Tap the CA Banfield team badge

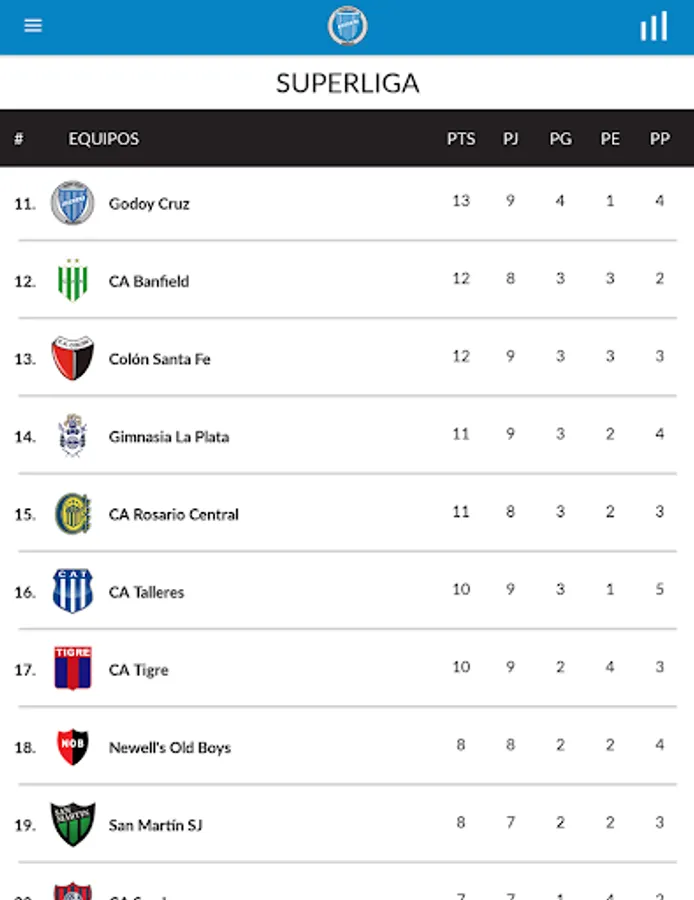pos(71,280)
